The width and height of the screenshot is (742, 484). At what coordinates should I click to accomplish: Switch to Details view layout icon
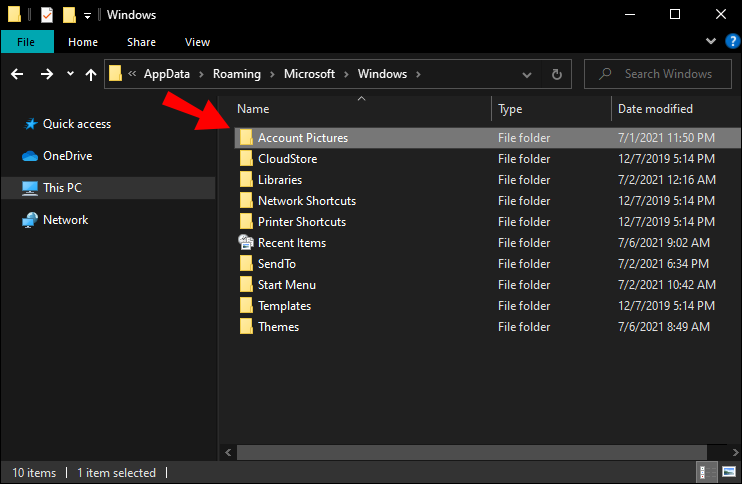point(704,473)
